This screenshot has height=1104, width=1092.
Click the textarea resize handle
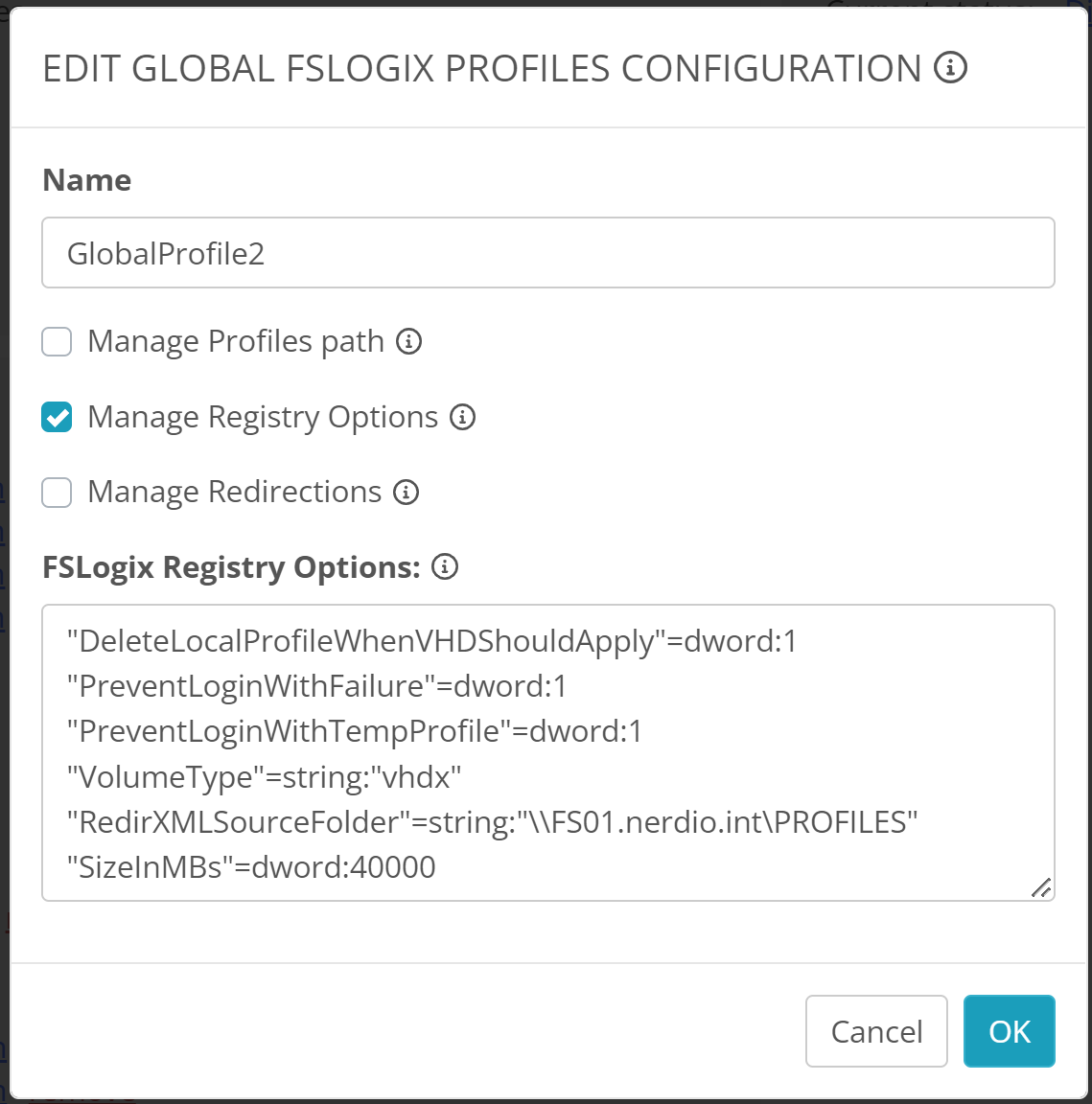(1041, 887)
